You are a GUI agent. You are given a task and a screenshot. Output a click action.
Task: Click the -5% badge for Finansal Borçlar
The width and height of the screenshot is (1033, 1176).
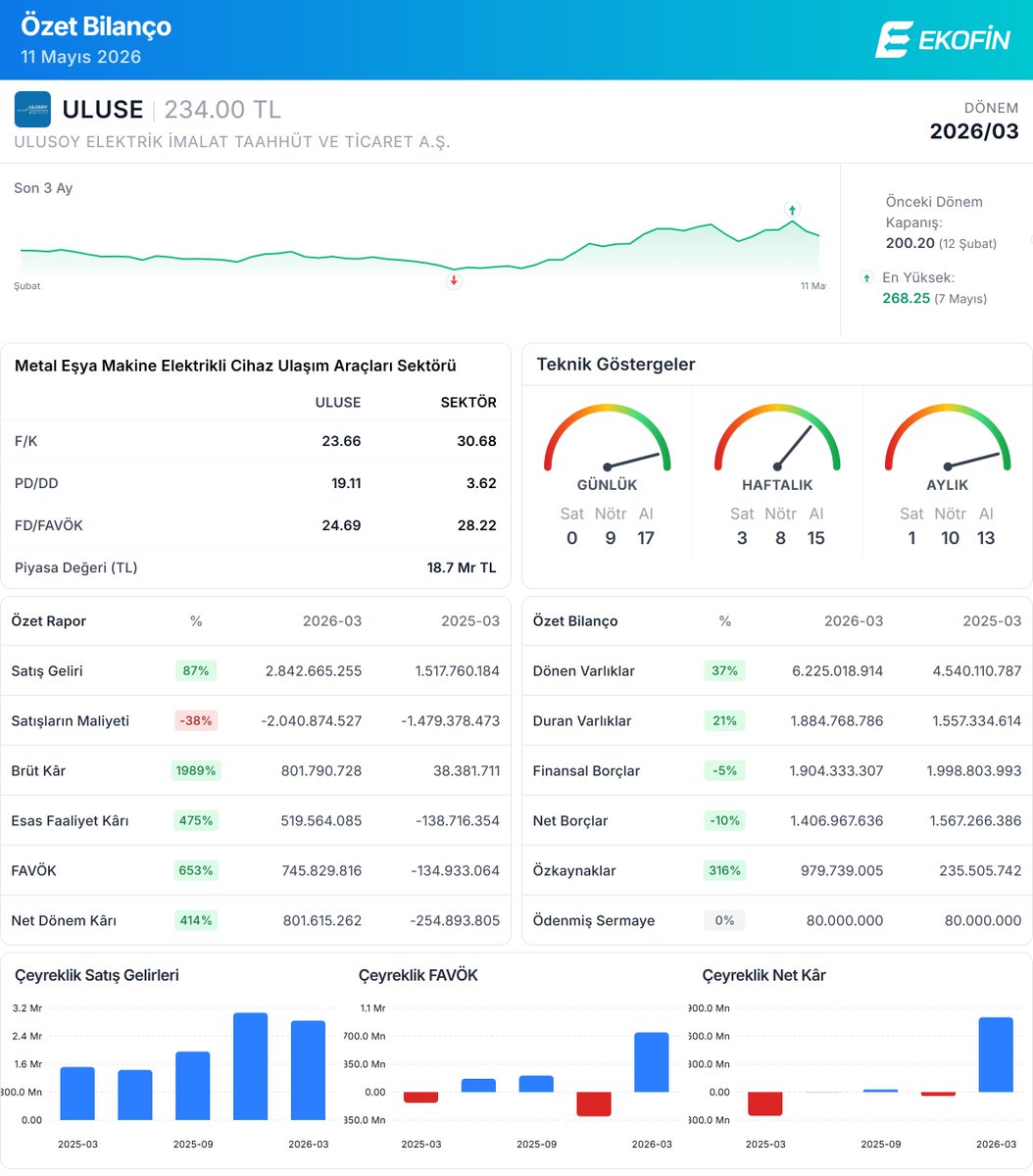coord(725,770)
